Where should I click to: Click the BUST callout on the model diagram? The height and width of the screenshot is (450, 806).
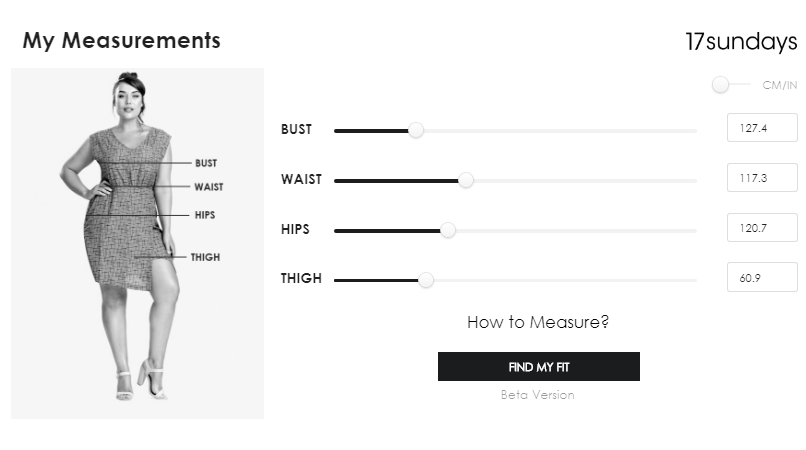tap(206, 163)
